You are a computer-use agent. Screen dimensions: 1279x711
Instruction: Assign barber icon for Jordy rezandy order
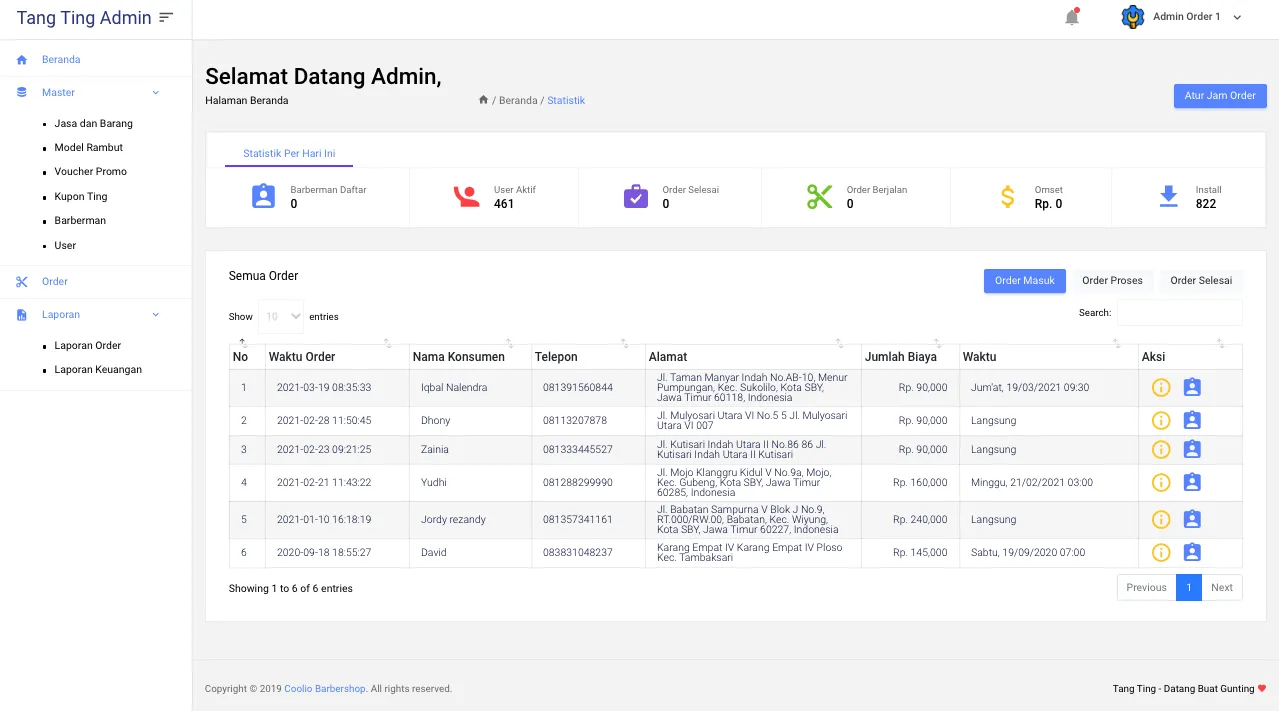[1192, 520]
